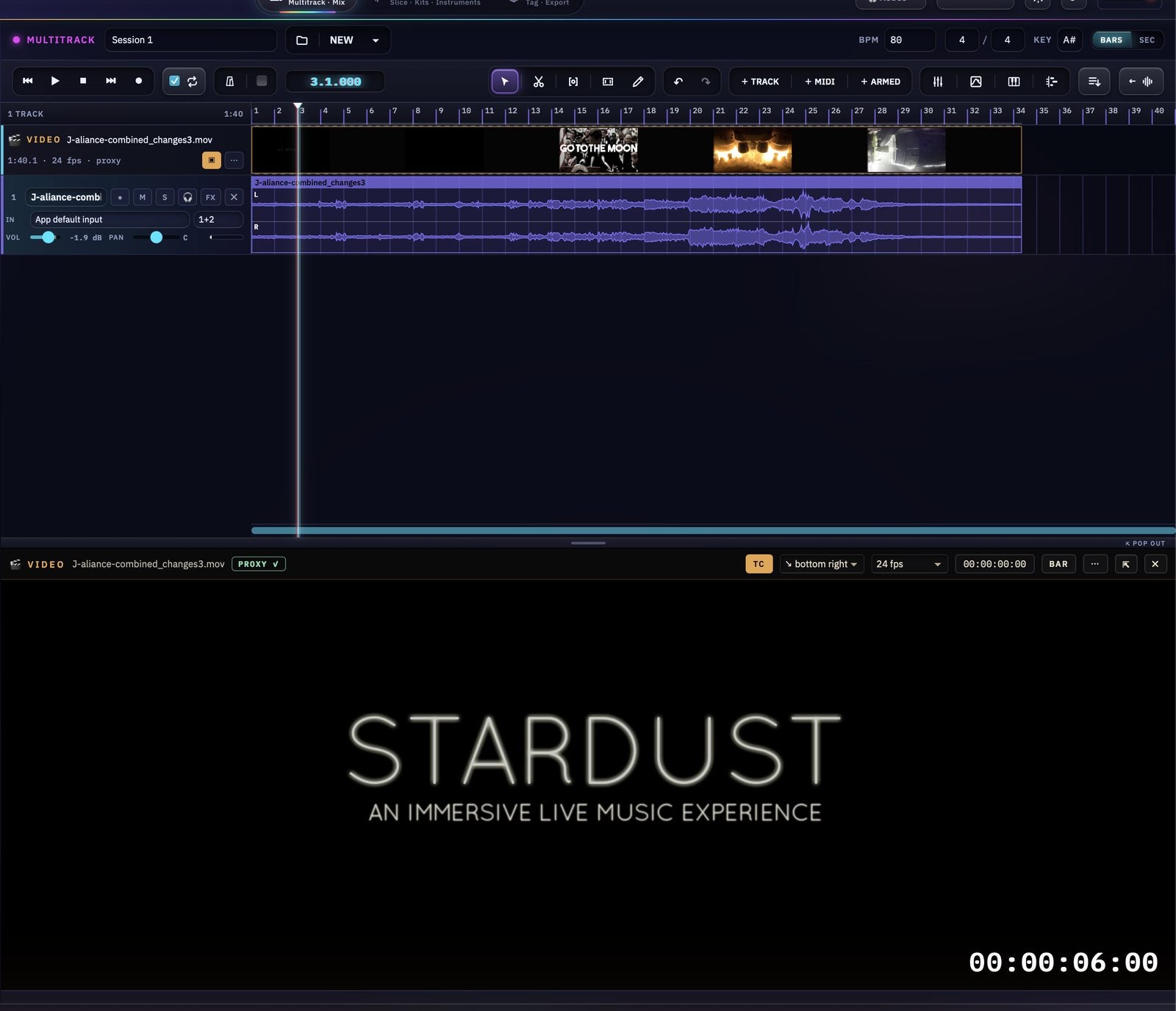Adjust the PAN slider on track 1

click(156, 237)
